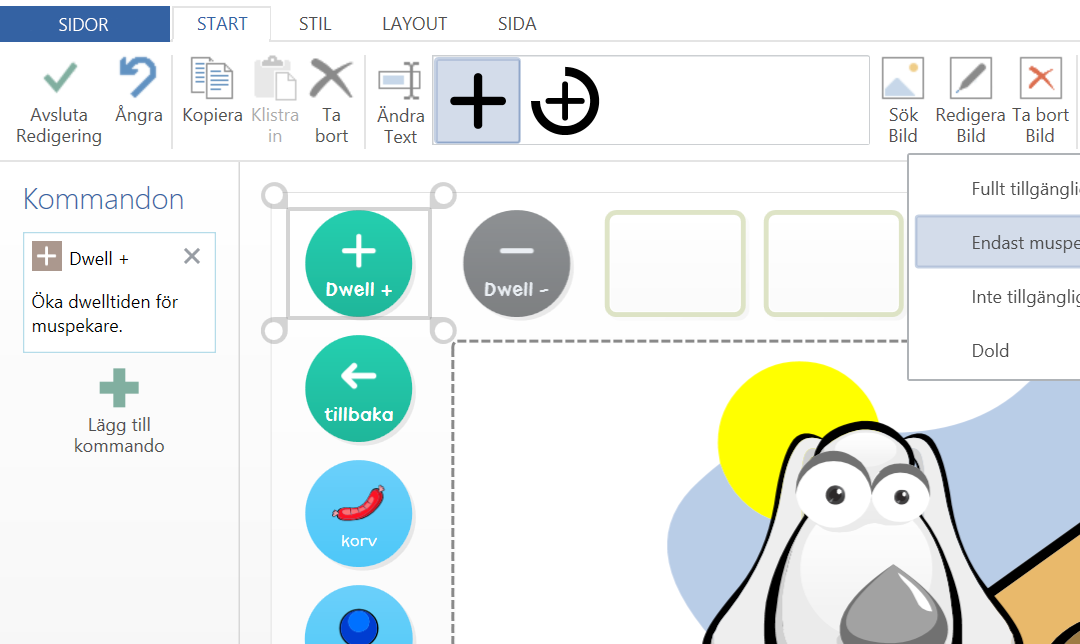Click the Kopiera copy icon

212,78
